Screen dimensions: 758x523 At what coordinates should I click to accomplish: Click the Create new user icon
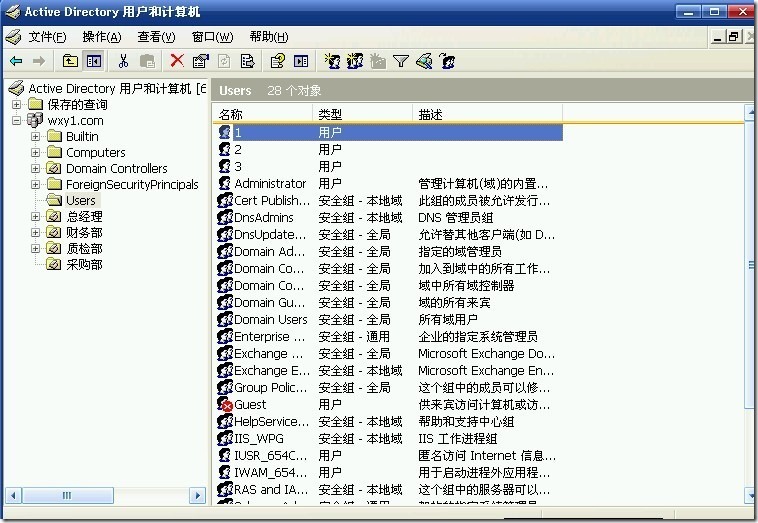[x=331, y=61]
